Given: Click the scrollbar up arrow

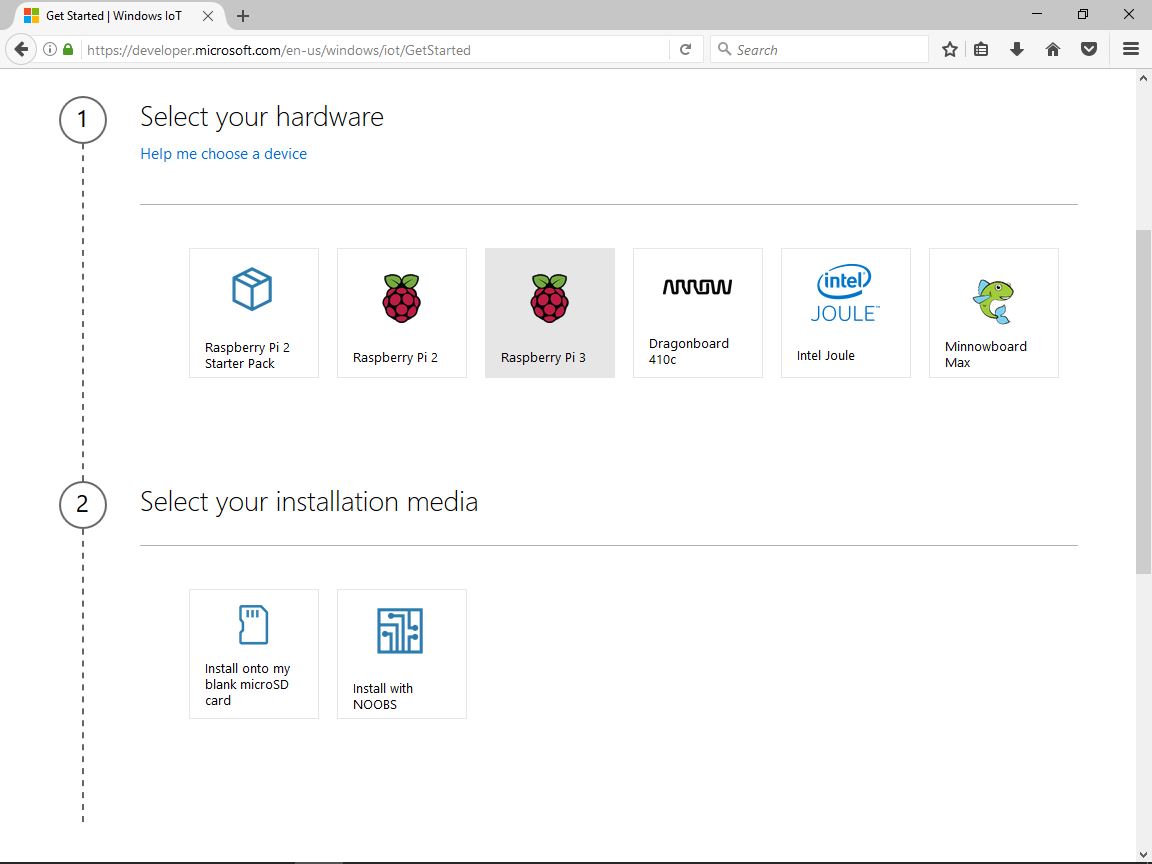Looking at the screenshot, I should pos(1143,77).
